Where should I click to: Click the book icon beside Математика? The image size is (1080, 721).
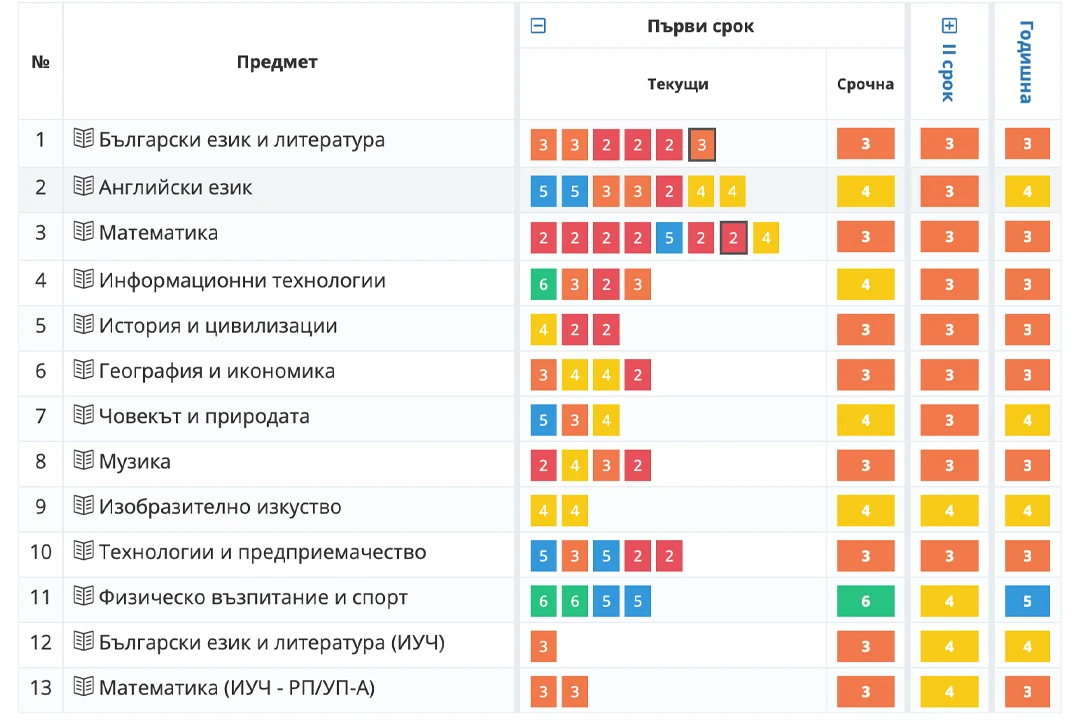pyautogui.click(x=83, y=231)
